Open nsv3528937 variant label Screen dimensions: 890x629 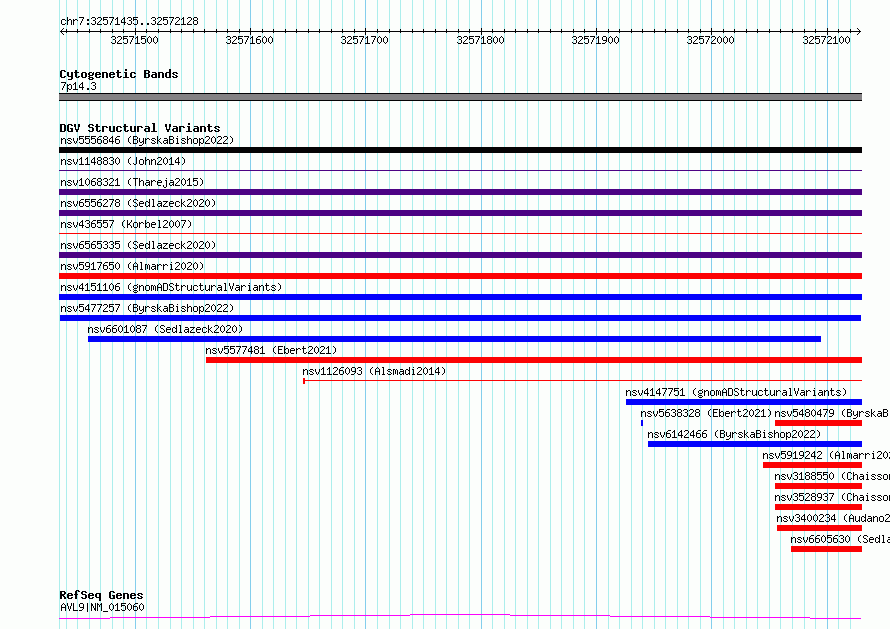pyautogui.click(x=832, y=497)
